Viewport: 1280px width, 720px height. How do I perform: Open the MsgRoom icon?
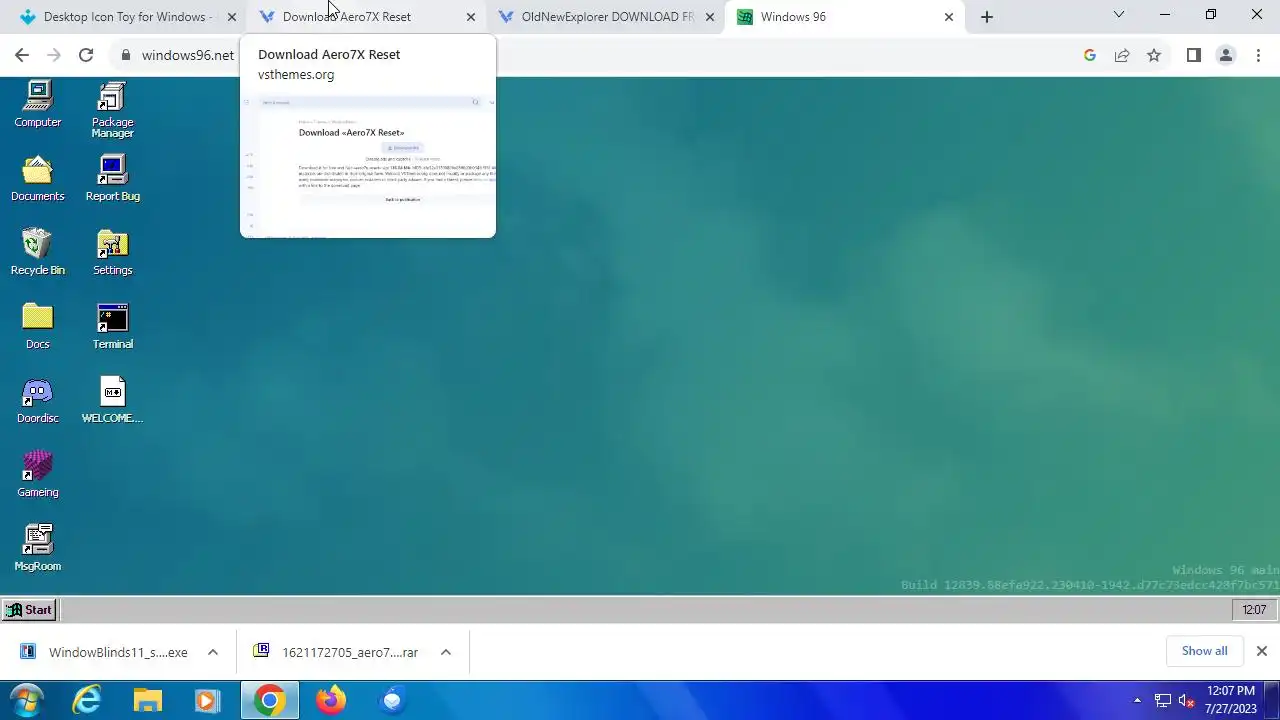tap(38, 549)
